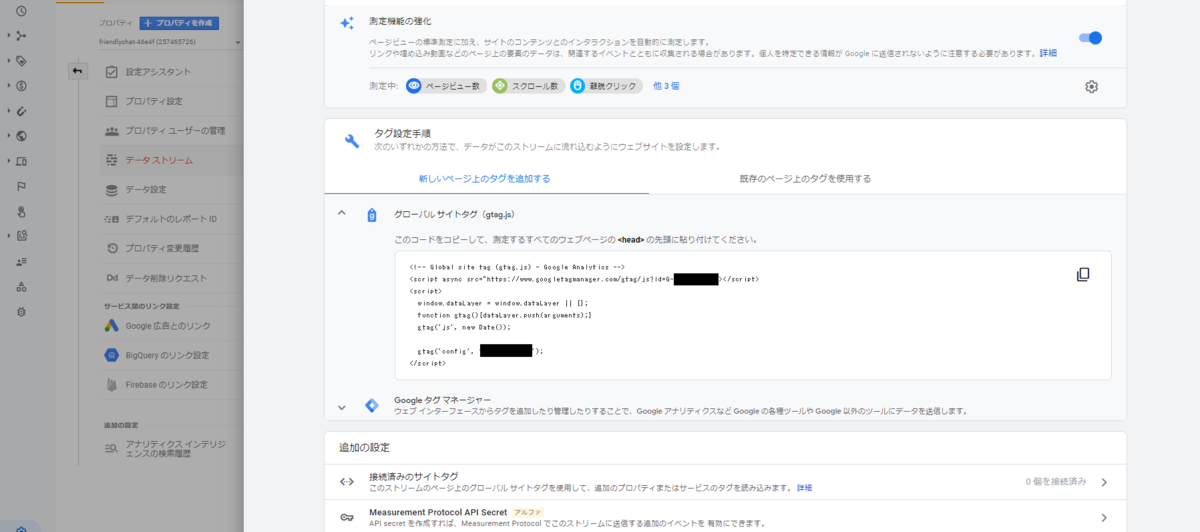Image resolution: width=1200 pixels, height=532 pixels.
Task: Open 接続済みのサイトタグ row
Action: pos(725,482)
